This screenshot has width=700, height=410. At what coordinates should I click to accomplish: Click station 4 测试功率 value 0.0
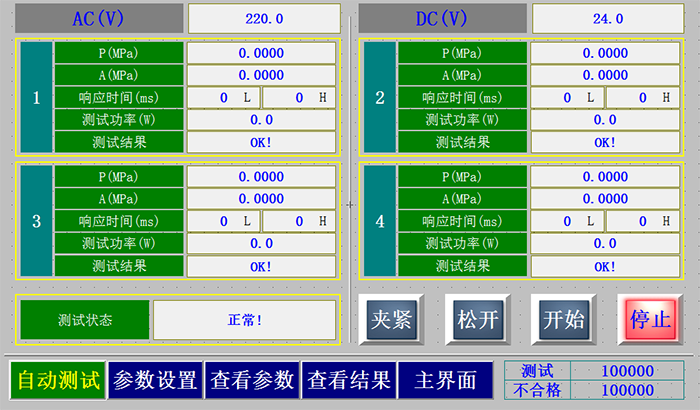pyautogui.click(x=605, y=243)
